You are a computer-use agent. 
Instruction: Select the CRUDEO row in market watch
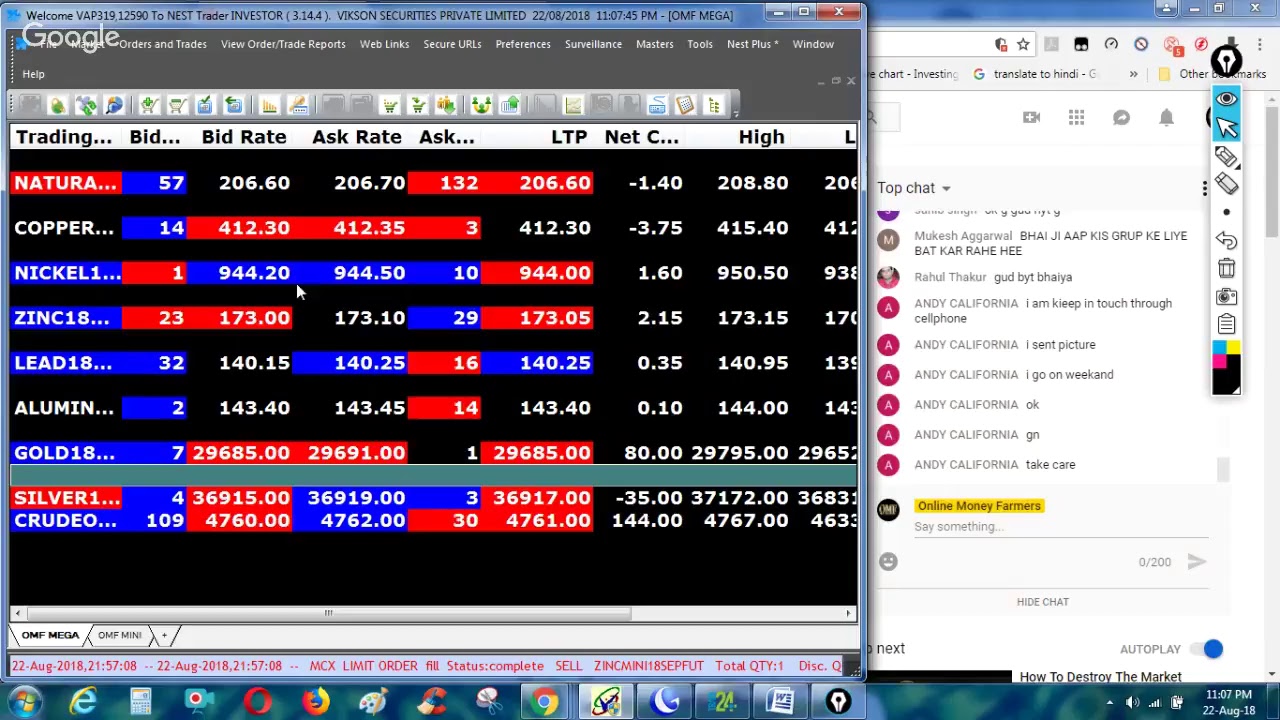[x=434, y=521]
